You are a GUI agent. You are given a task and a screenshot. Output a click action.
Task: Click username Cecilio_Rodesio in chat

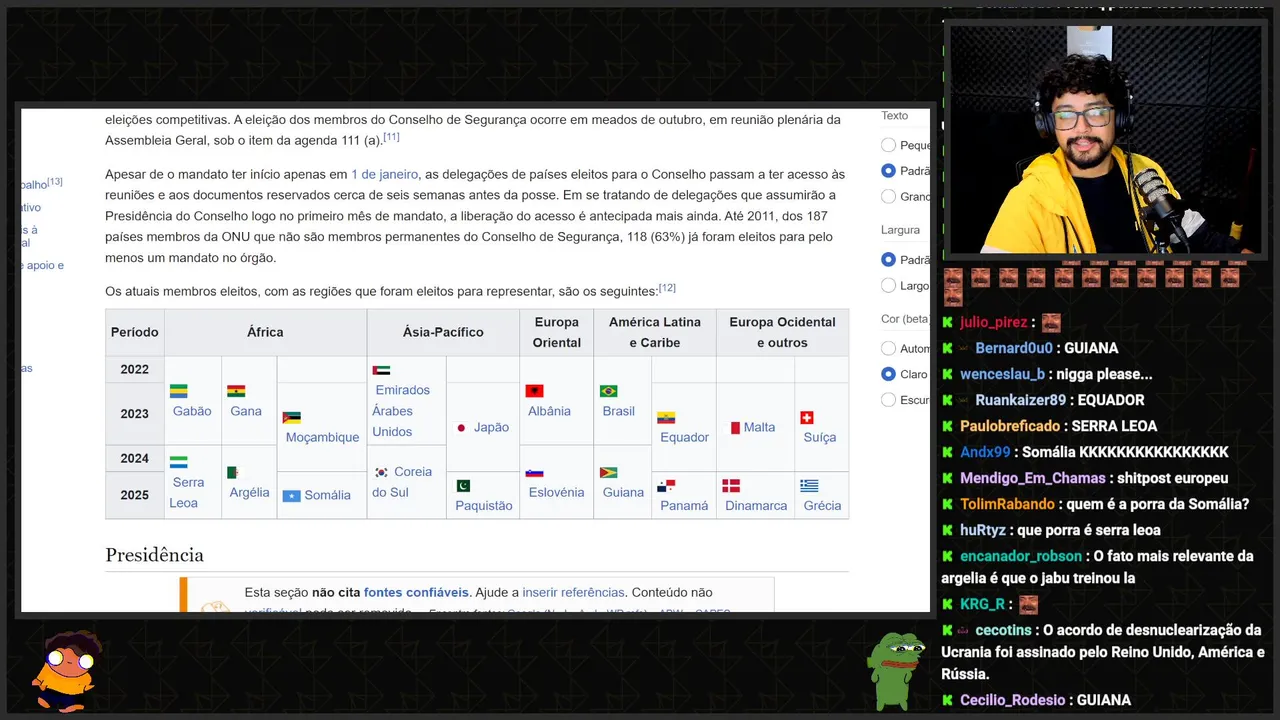pos(1012,700)
